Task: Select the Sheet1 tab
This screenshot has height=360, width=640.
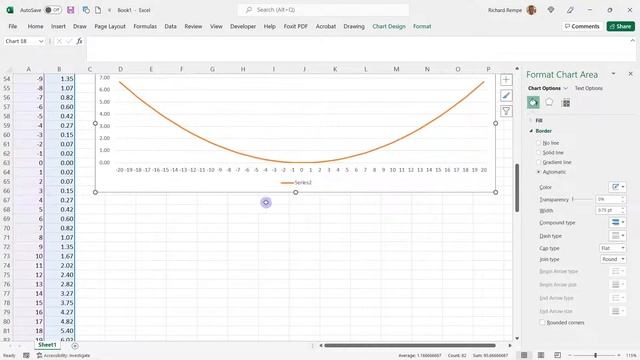Action: [47, 345]
